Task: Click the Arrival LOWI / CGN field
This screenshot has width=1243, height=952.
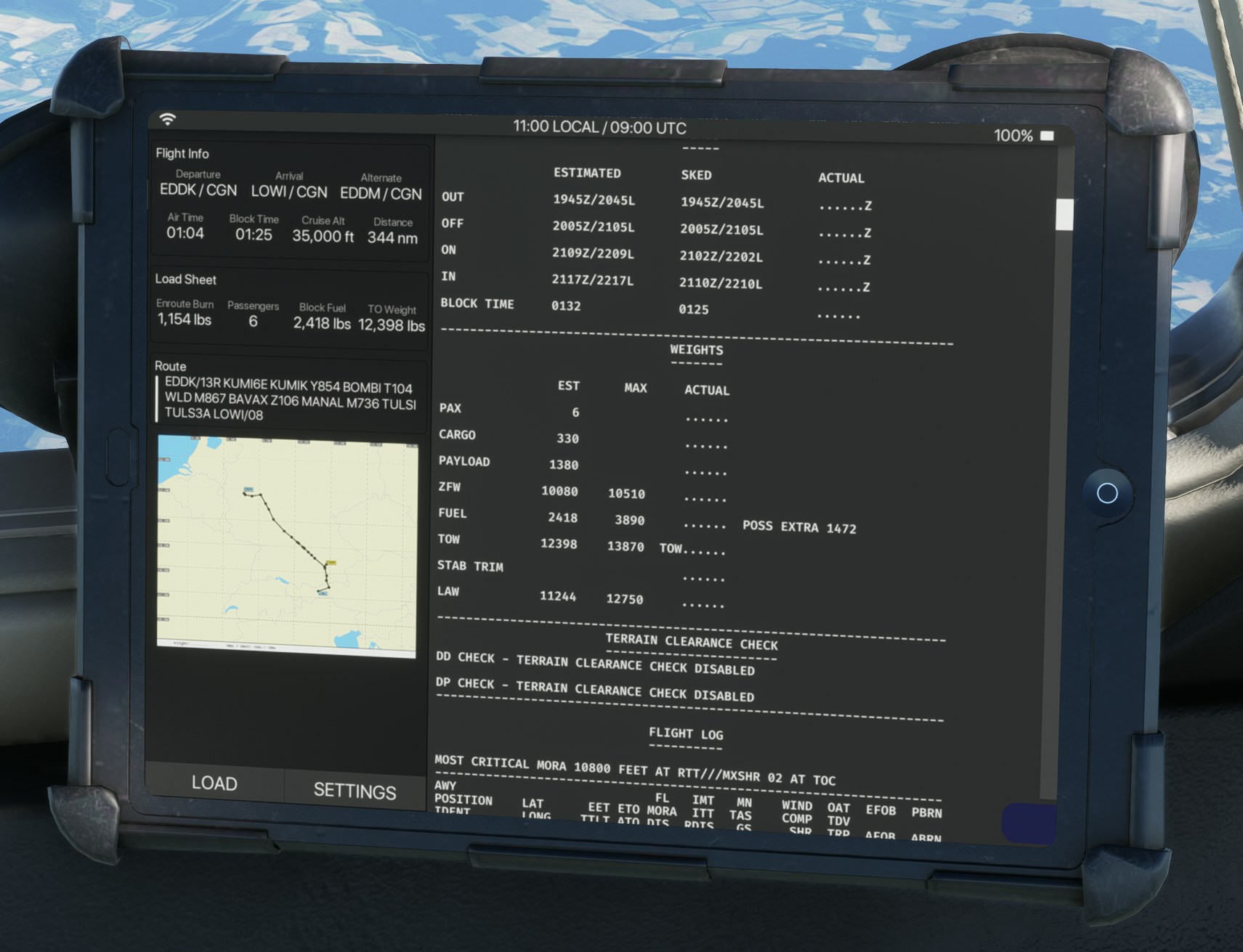Action: (289, 192)
